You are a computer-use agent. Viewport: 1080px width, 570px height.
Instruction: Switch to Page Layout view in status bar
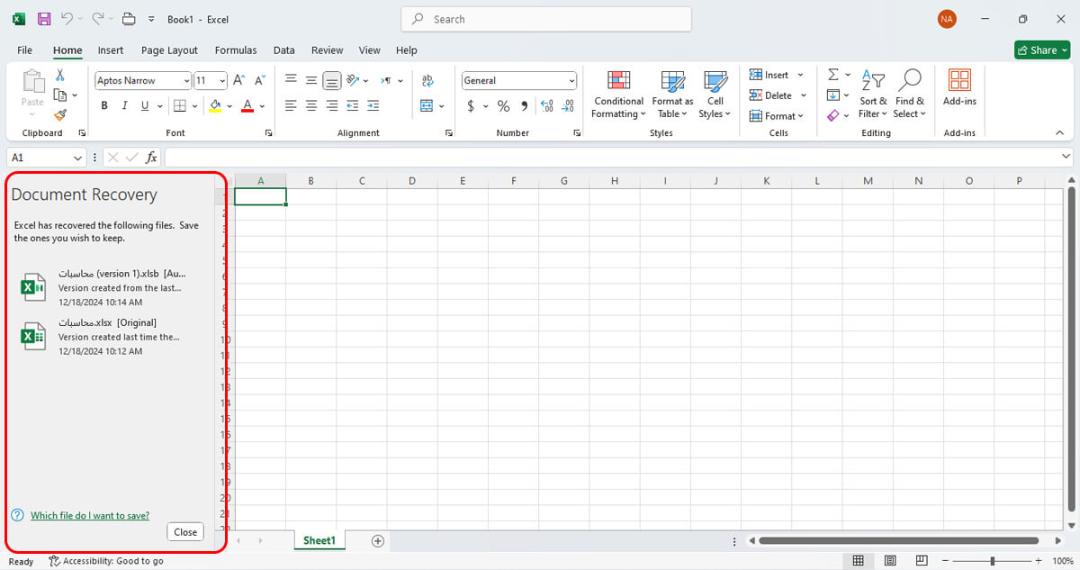point(890,560)
